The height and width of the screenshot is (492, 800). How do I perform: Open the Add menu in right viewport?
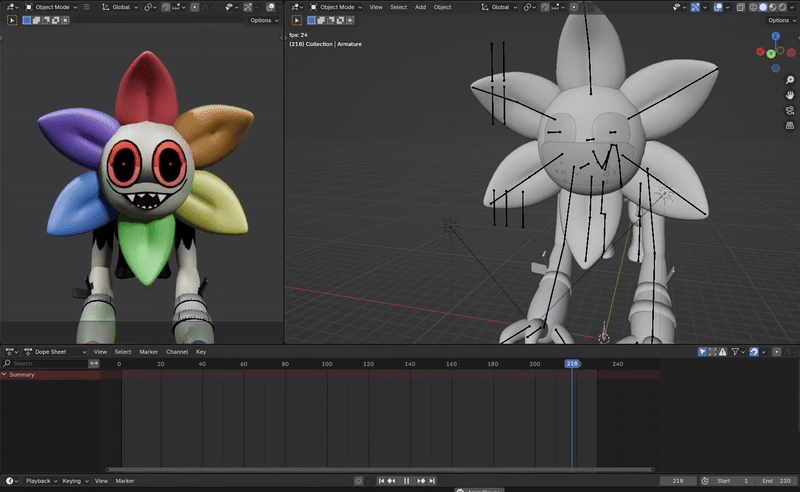[420, 7]
